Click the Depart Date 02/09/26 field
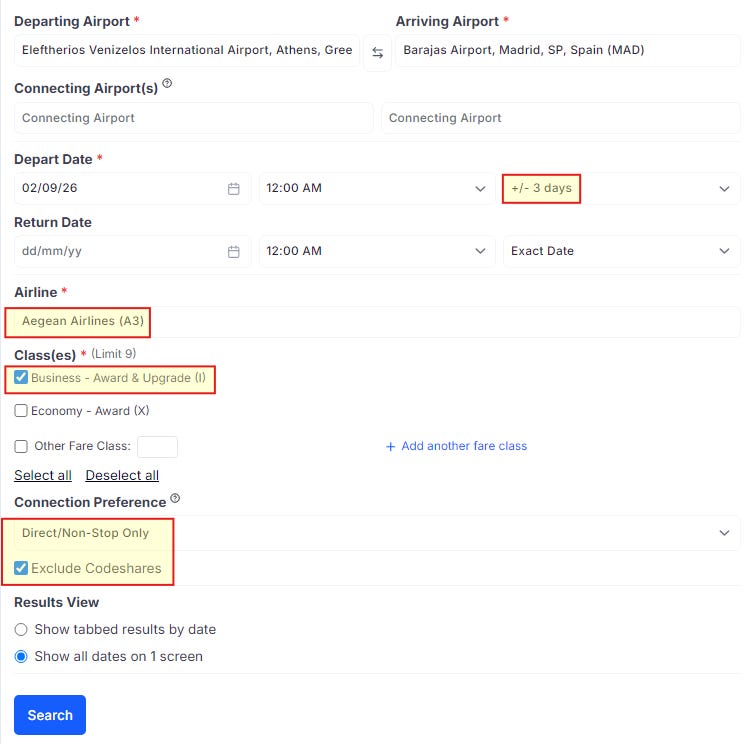Image resolution: width=749 pixels, height=744 pixels. (x=132, y=189)
